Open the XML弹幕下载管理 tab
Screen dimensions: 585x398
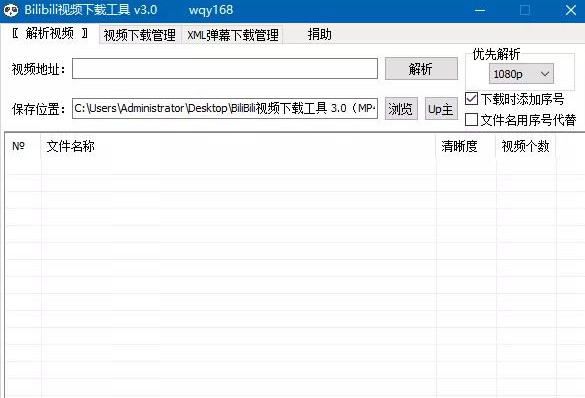pos(232,35)
